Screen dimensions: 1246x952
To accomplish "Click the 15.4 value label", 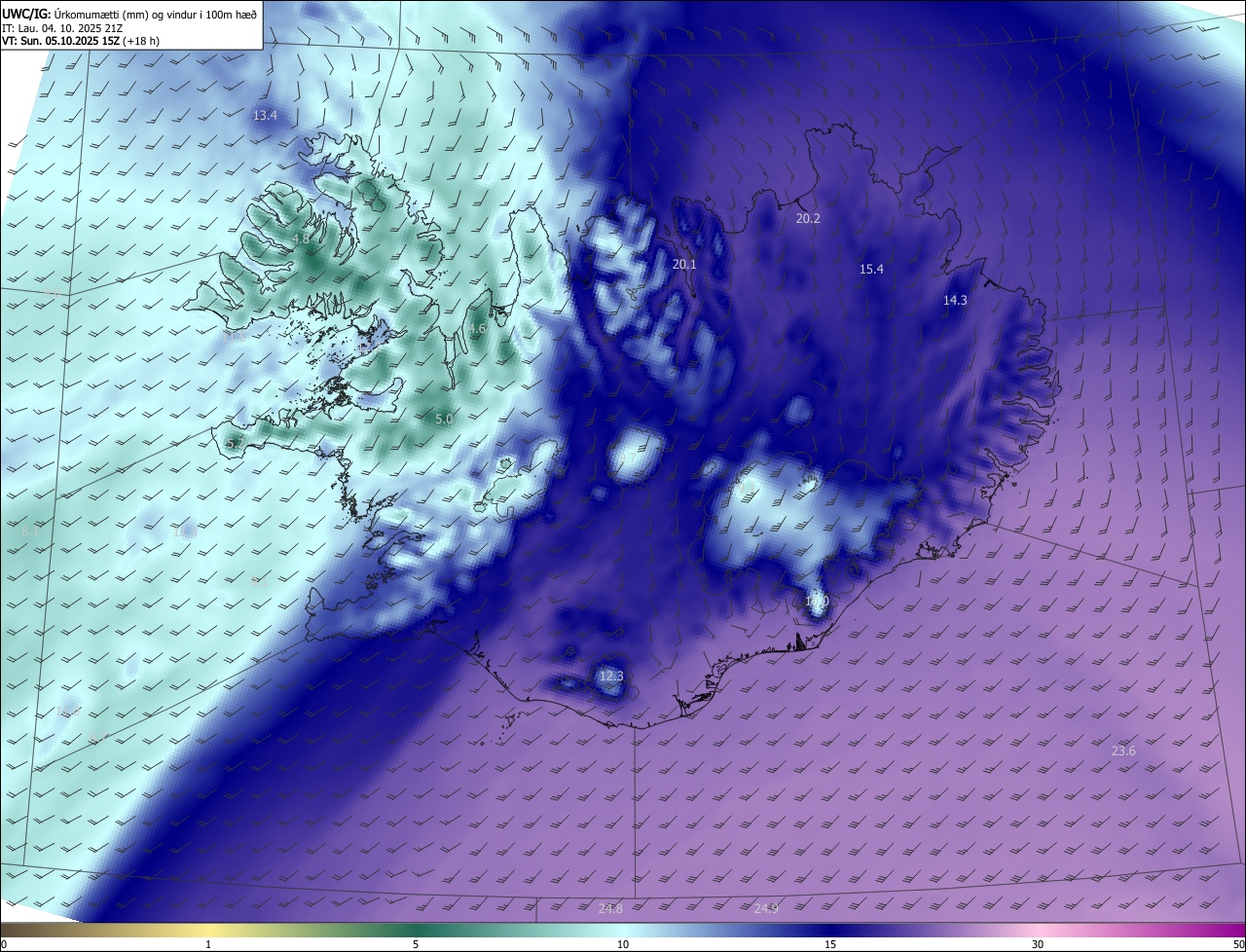I will click(x=871, y=270).
